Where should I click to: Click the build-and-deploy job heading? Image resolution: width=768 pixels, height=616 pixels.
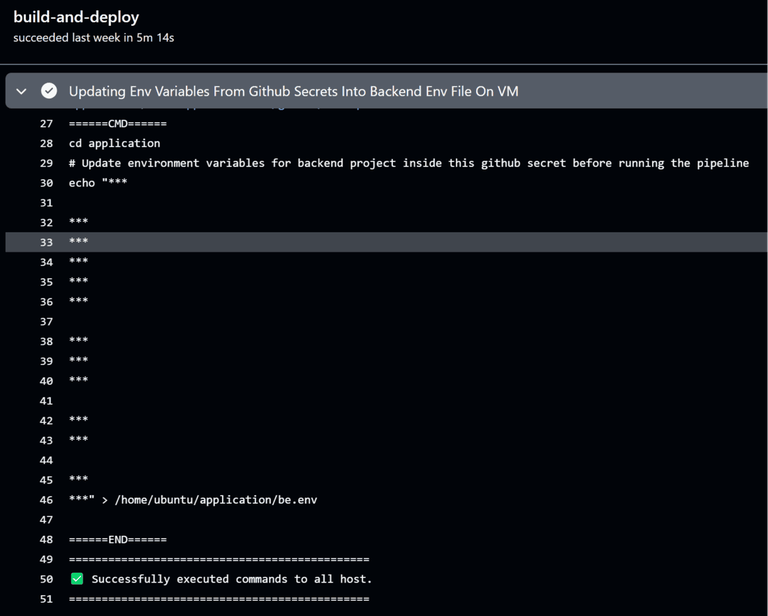point(76,17)
